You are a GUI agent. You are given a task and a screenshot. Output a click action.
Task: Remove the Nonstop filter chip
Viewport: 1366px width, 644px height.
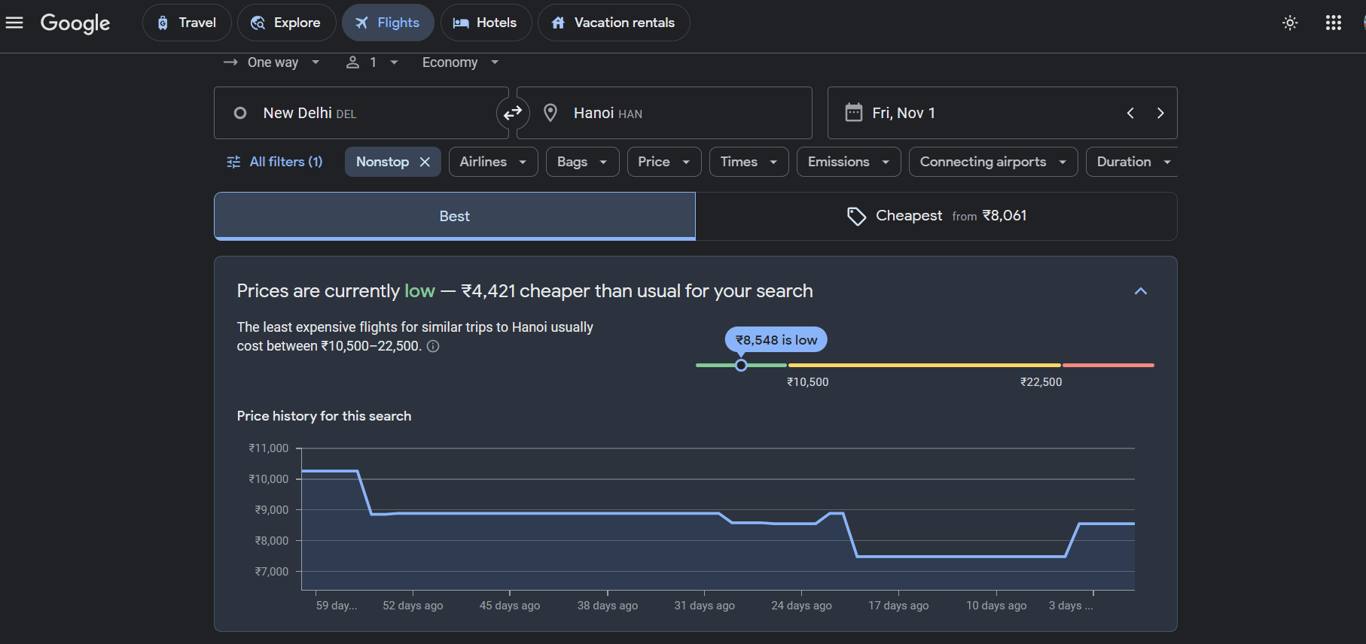[424, 162]
